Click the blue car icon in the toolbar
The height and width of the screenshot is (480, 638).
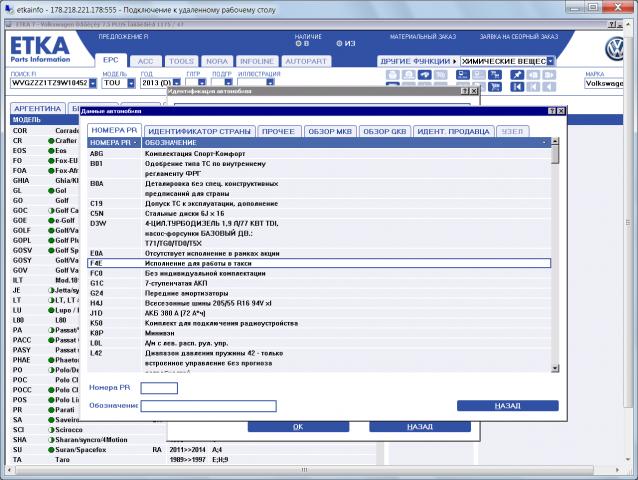coord(424,75)
